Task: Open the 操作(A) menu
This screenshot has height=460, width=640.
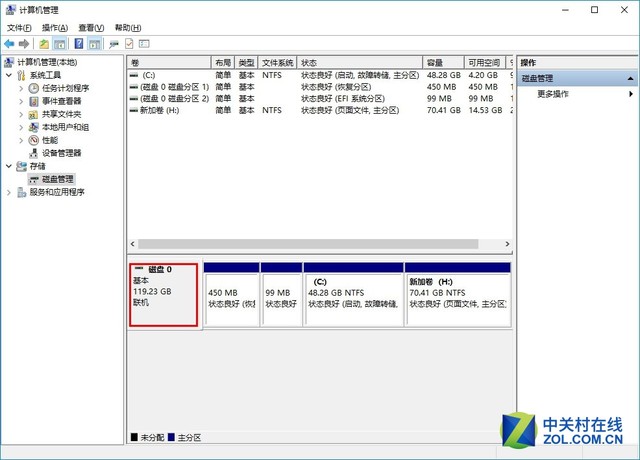Action: (x=55, y=28)
